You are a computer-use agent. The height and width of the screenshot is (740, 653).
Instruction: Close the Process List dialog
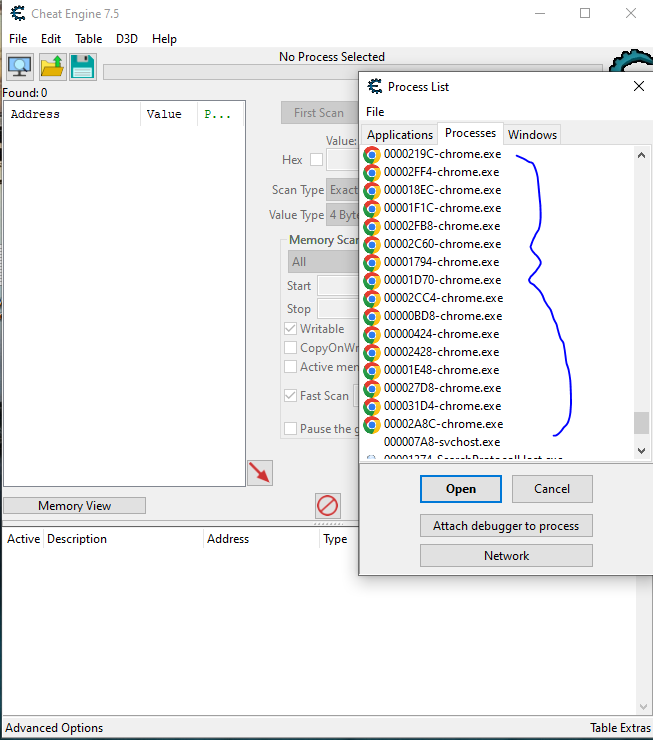639,86
